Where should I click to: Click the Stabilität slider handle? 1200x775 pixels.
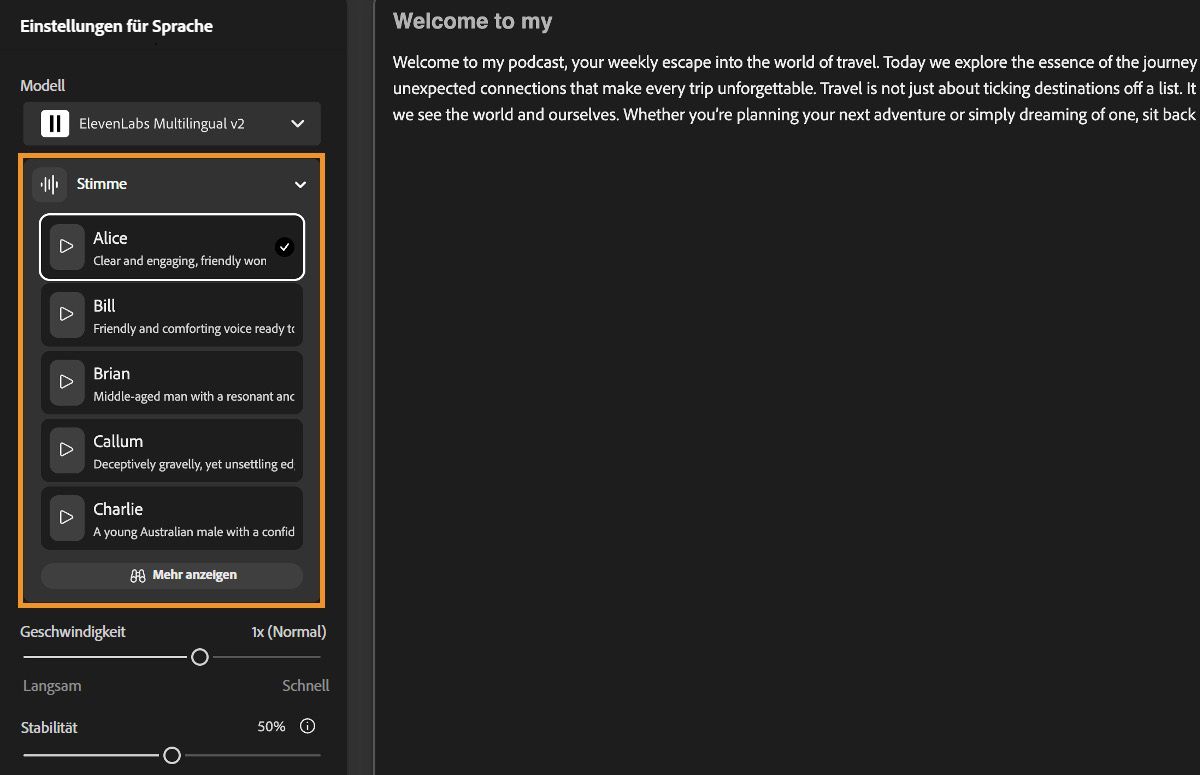[172, 755]
